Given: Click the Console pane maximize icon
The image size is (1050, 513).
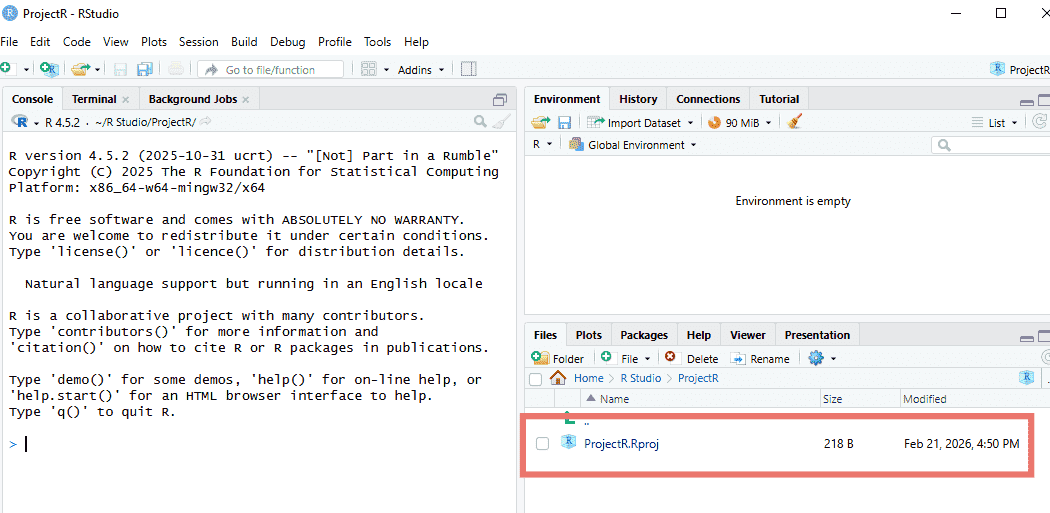Looking at the screenshot, I should [500, 100].
